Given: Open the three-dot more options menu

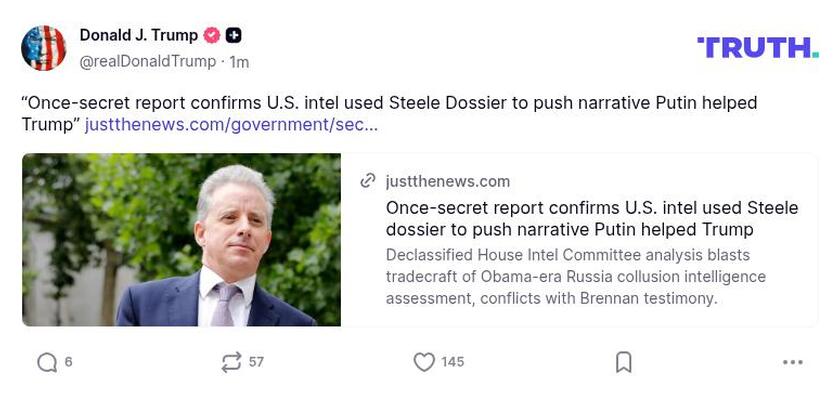Looking at the screenshot, I should pyautogui.click(x=793, y=362).
